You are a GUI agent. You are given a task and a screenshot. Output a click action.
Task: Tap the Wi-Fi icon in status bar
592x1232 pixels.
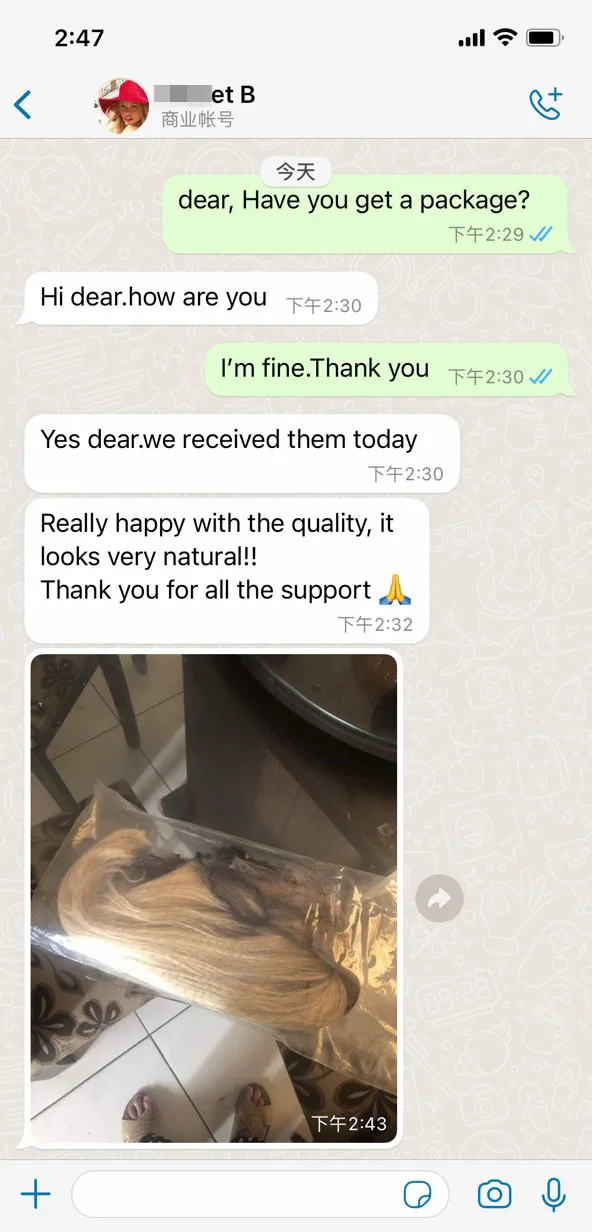click(505, 38)
